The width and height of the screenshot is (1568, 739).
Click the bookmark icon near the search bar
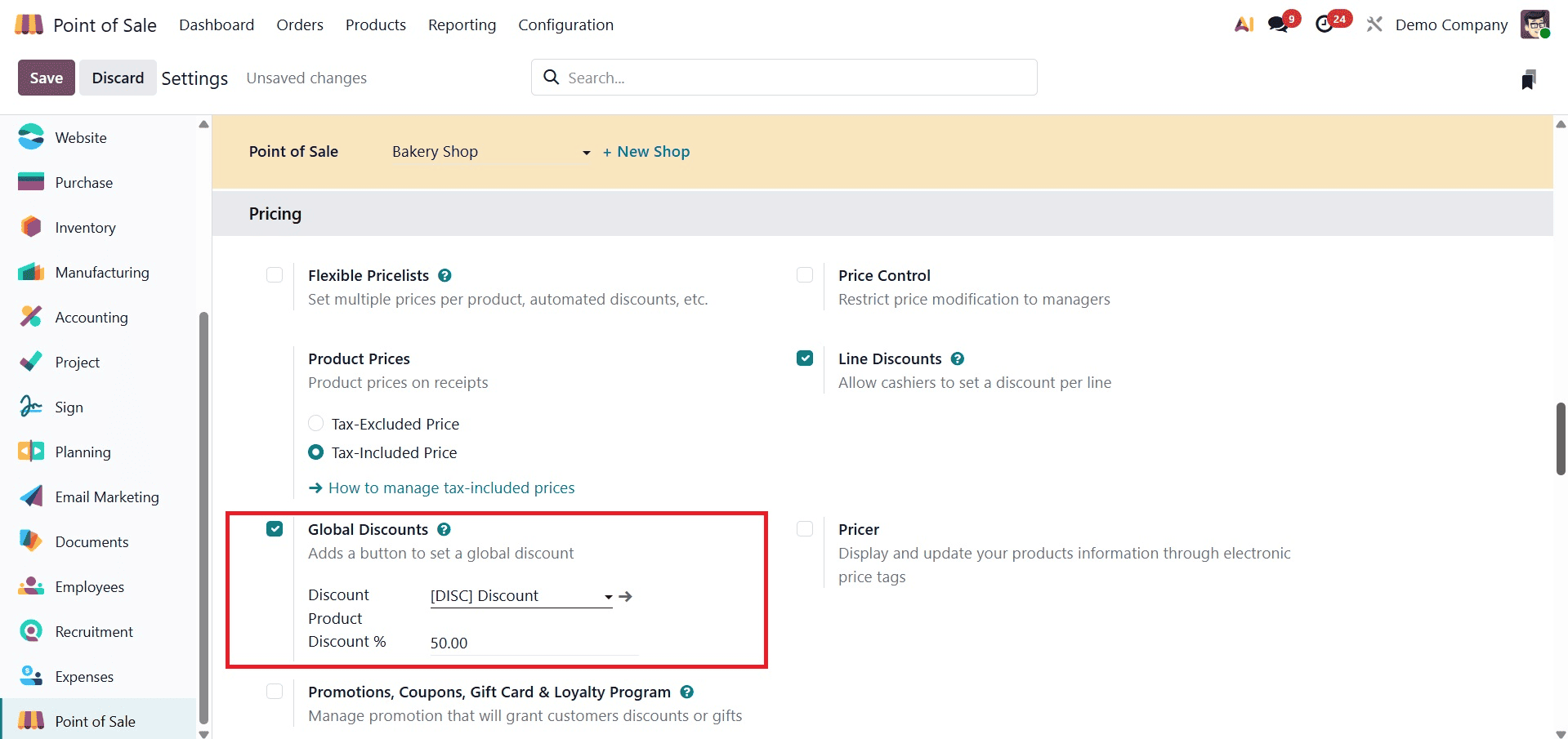point(1529,78)
